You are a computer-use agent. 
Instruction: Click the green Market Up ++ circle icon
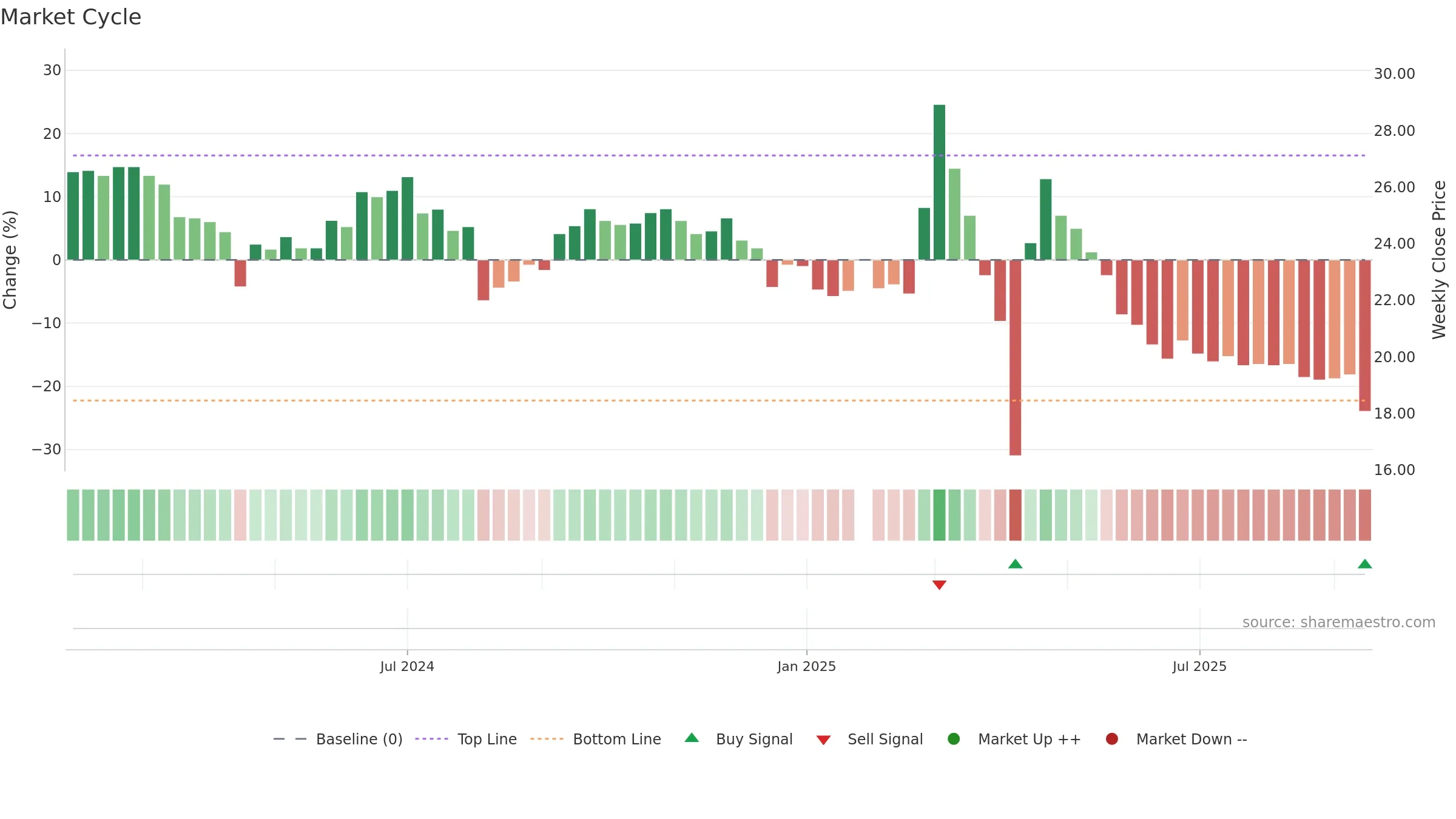point(954,739)
